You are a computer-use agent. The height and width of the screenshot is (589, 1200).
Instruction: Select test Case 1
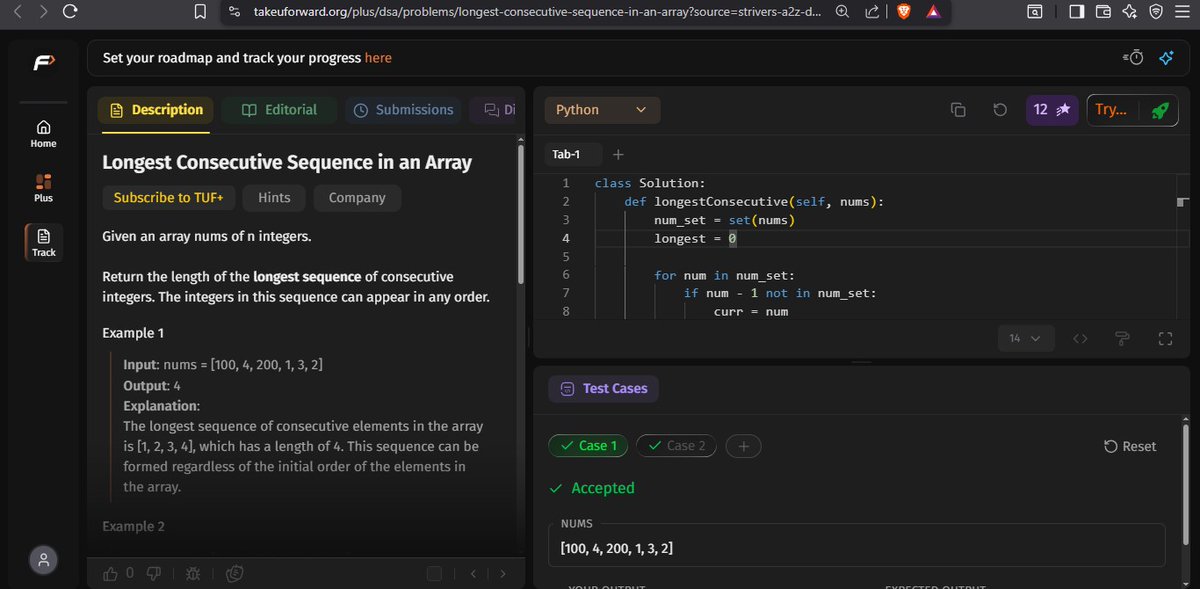588,446
